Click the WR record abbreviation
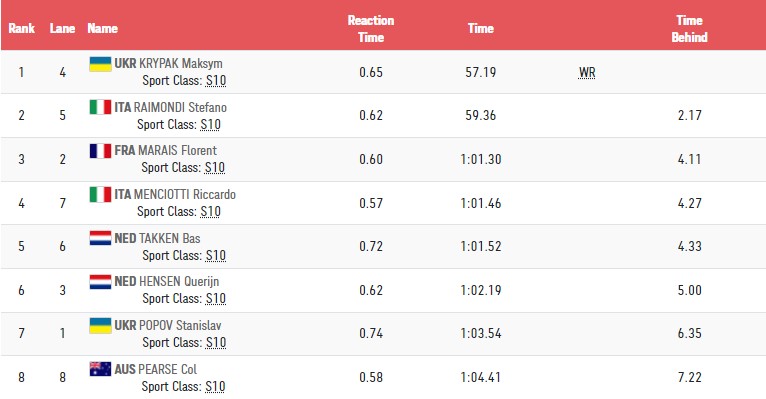 tap(587, 73)
